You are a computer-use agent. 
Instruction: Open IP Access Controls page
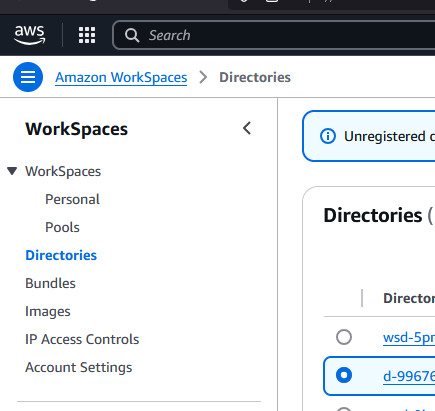coord(82,339)
